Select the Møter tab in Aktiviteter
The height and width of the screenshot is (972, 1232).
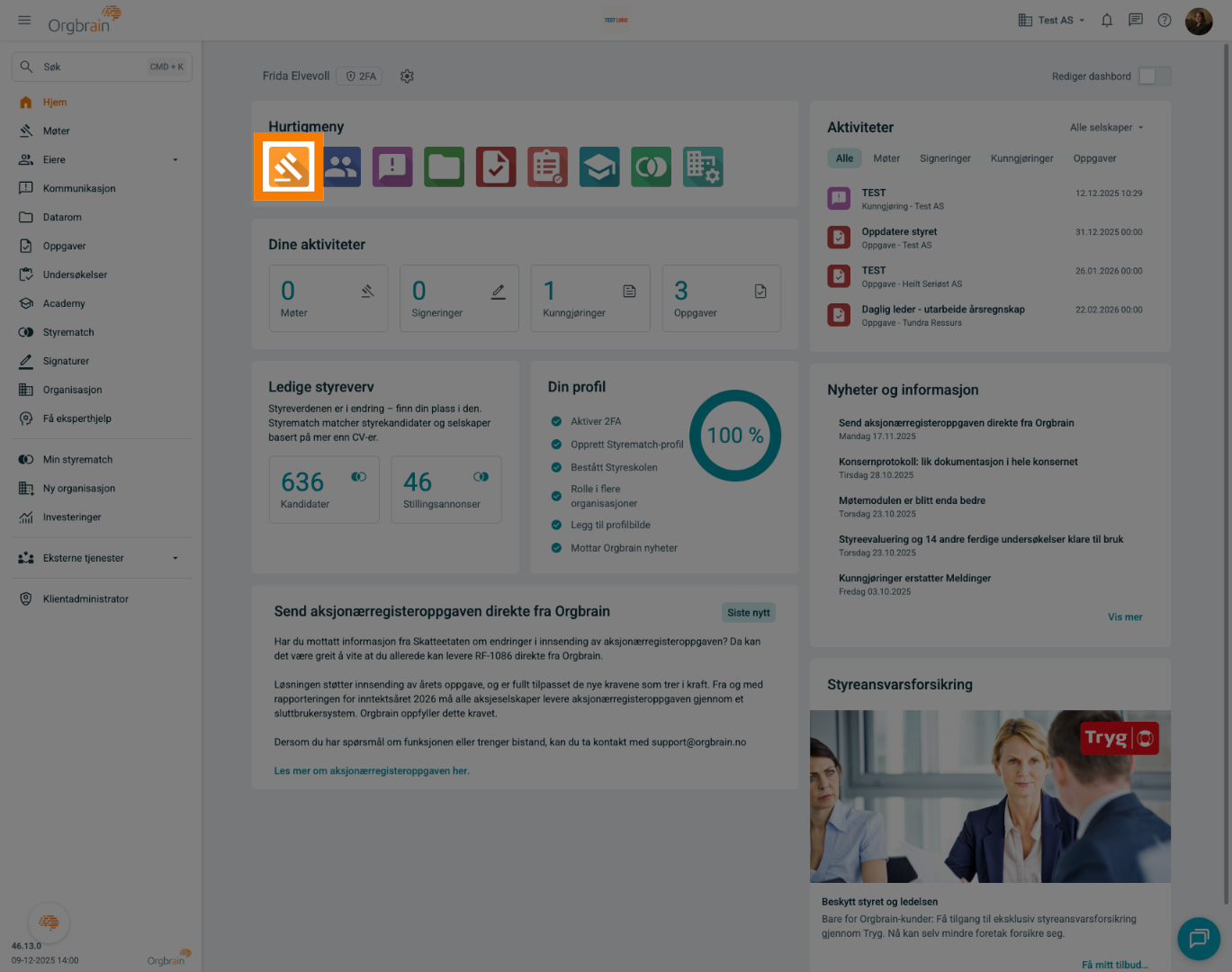886,158
